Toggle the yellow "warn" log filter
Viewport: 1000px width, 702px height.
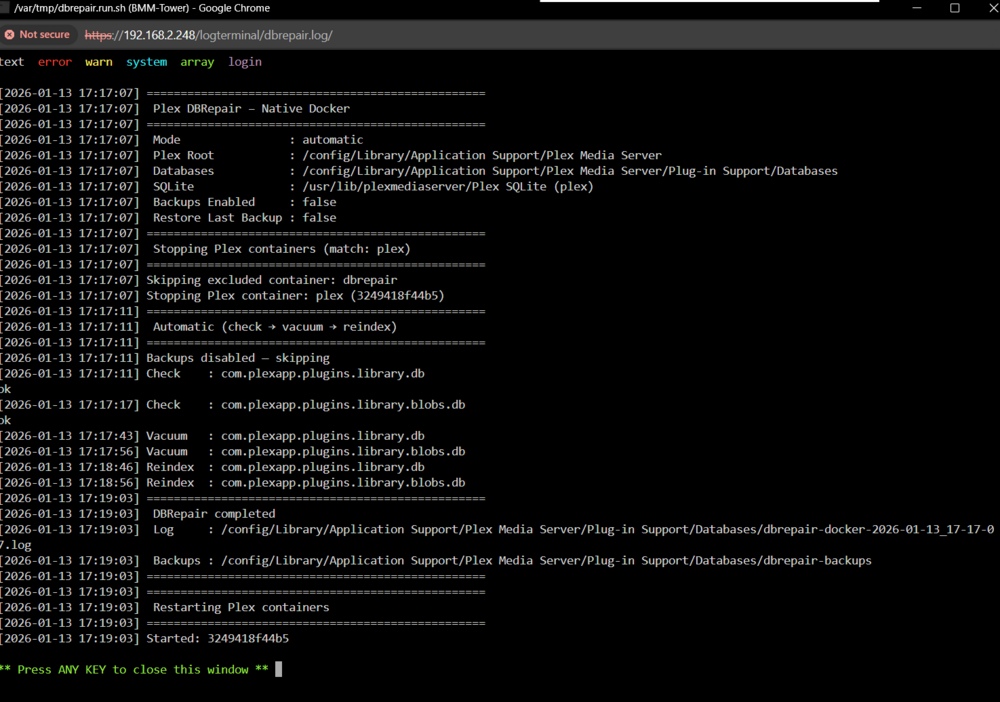[99, 62]
